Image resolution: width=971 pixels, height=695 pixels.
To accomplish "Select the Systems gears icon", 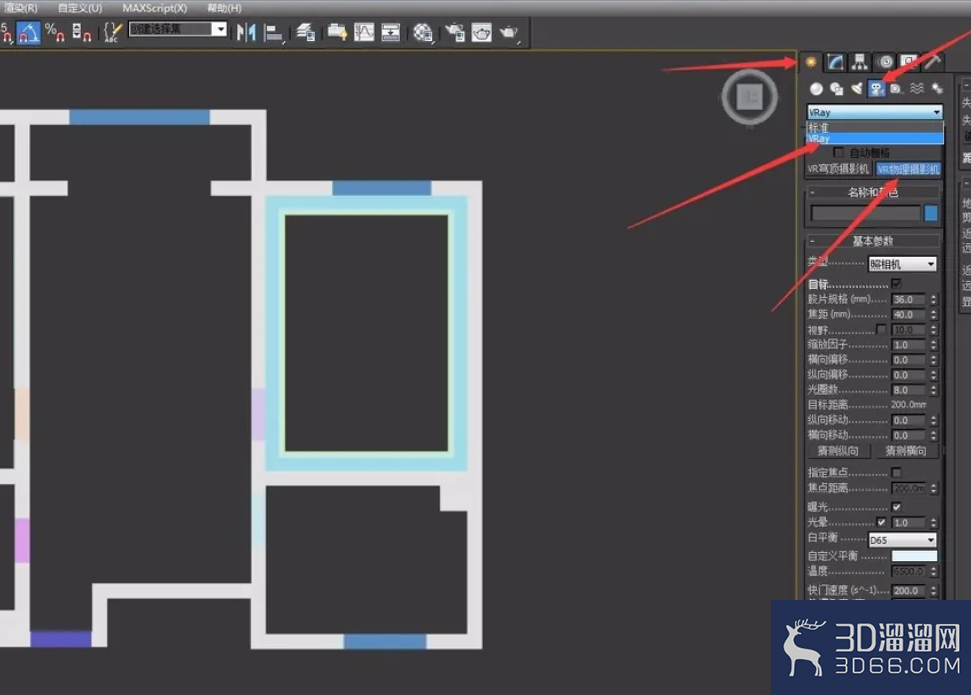I will click(937, 89).
